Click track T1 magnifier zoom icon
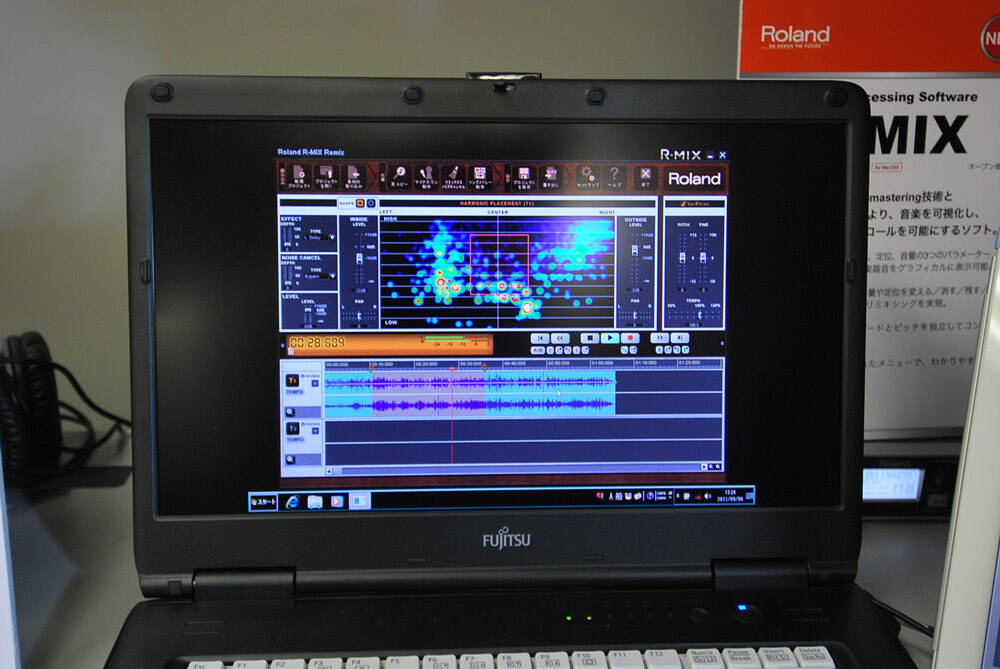The width and height of the screenshot is (1000, 669). coord(290,413)
